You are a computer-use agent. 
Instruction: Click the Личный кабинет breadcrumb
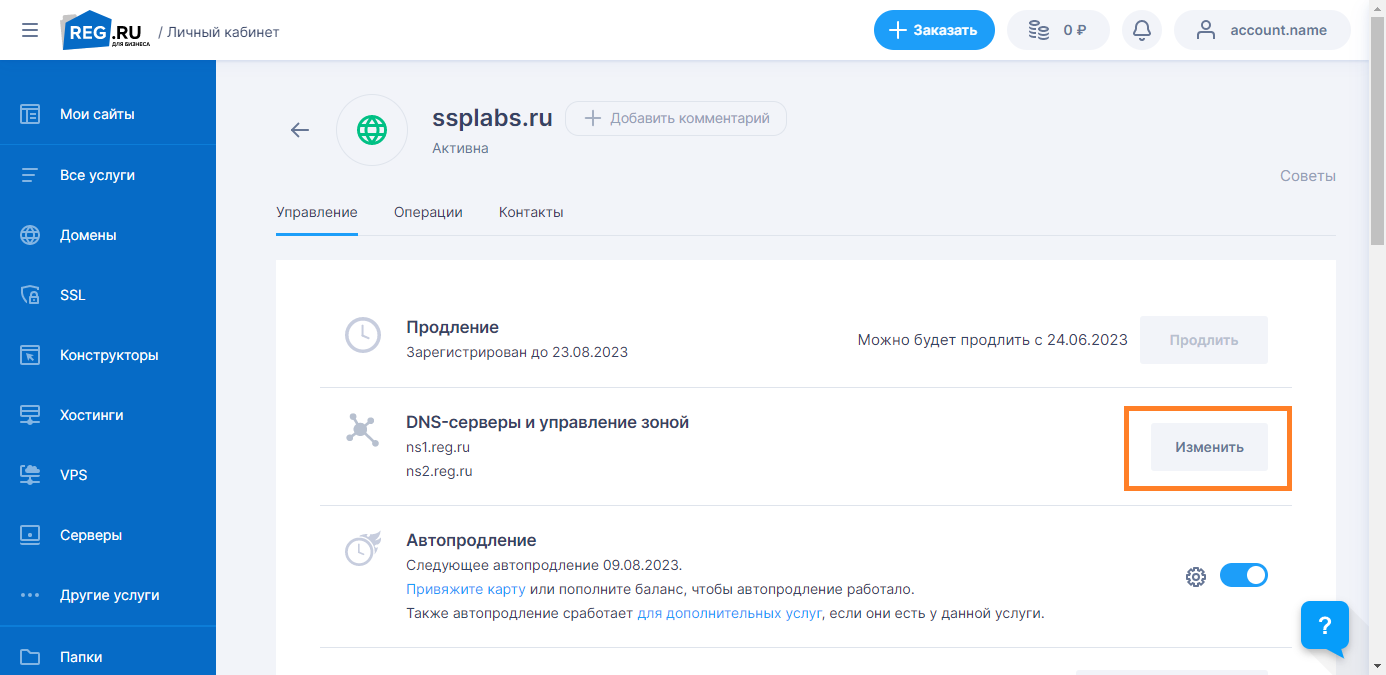click(x=223, y=32)
